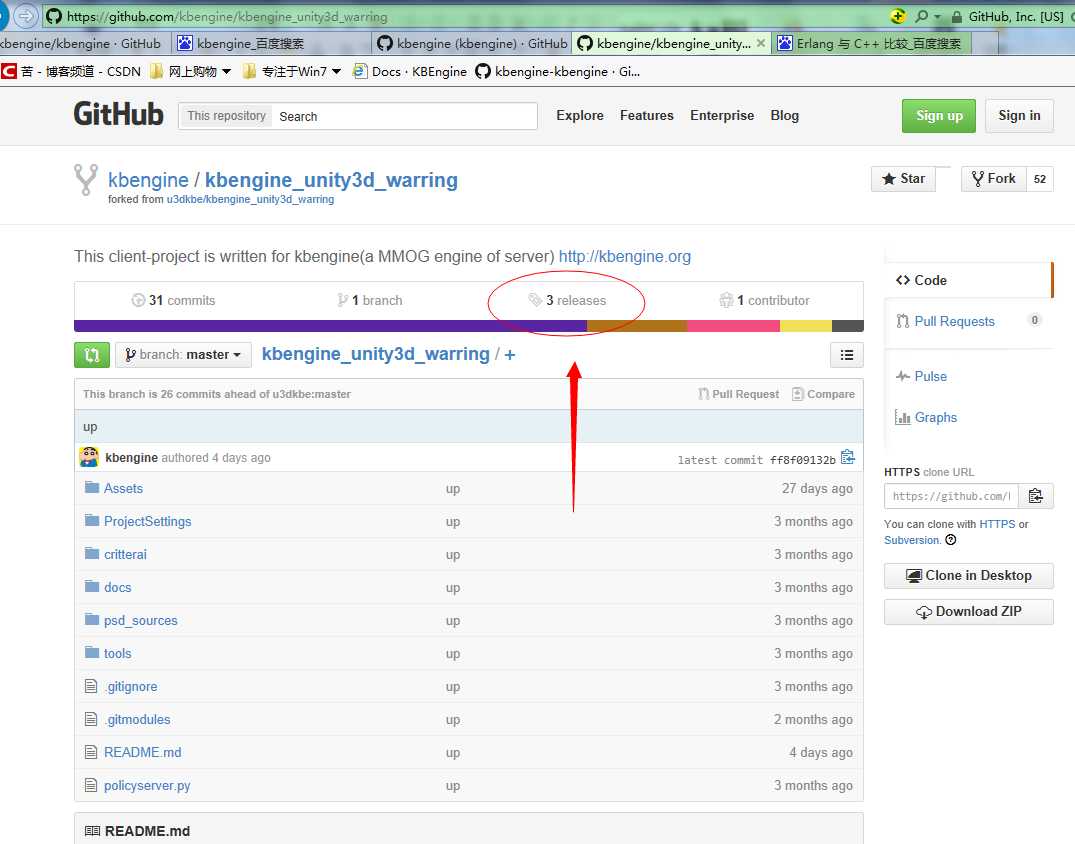Open the u3dkbe/kbengine_unity3d_warring fork source link
Image resolution: width=1075 pixels, height=844 pixels.
coord(250,200)
